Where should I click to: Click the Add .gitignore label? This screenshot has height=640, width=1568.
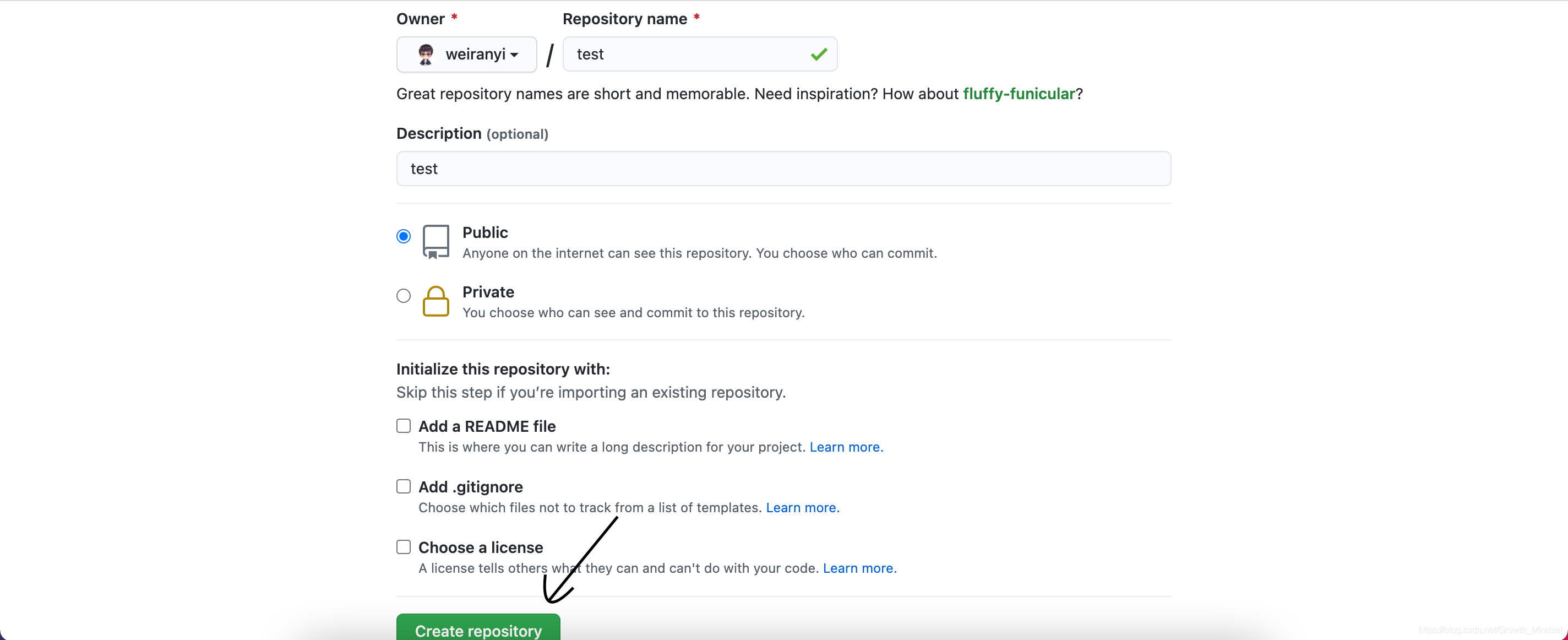(471, 487)
